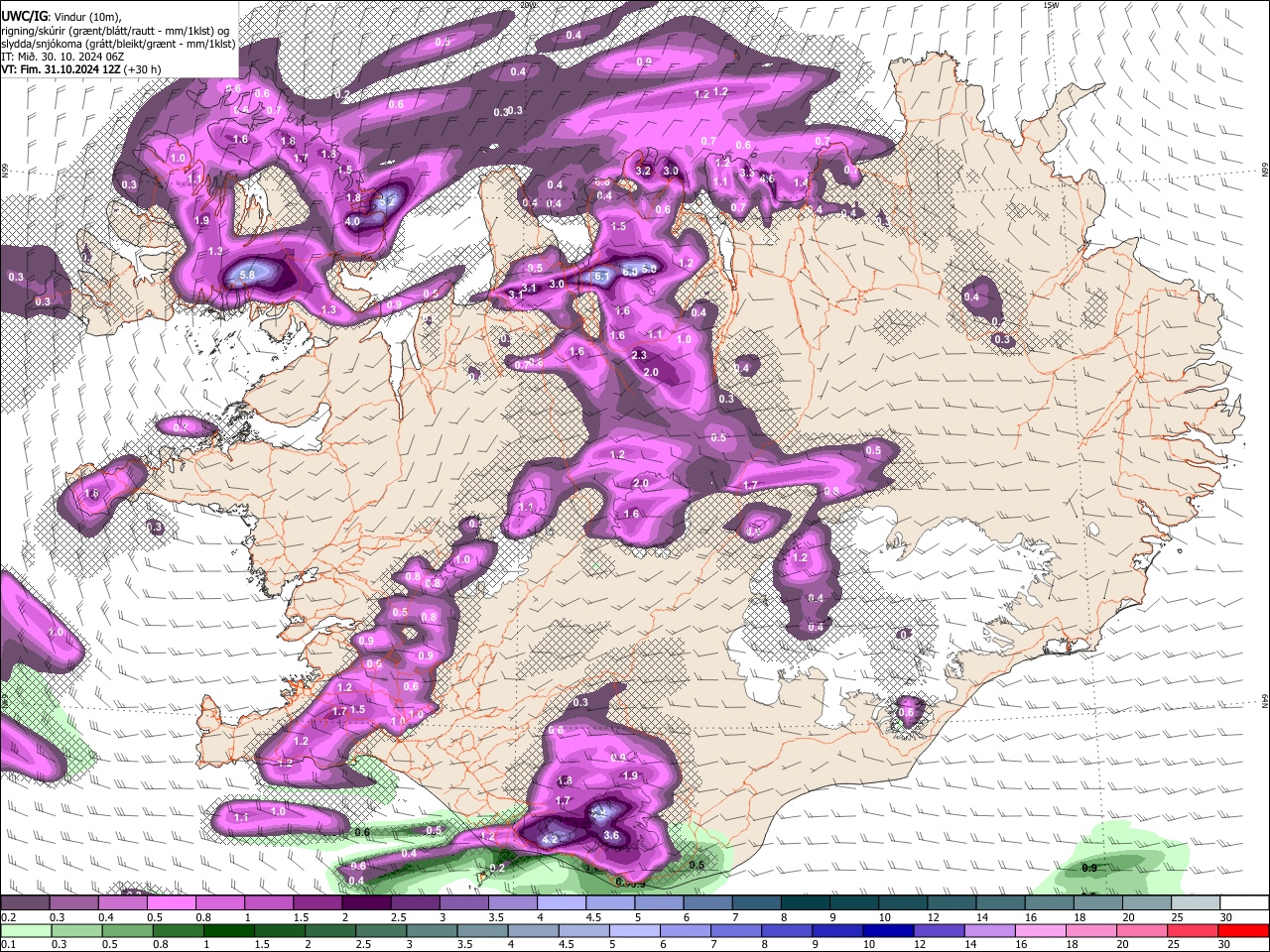Click the red 30 mm swatch in the rain legend
The image size is (1270, 952).
pyautogui.click(x=1243, y=931)
